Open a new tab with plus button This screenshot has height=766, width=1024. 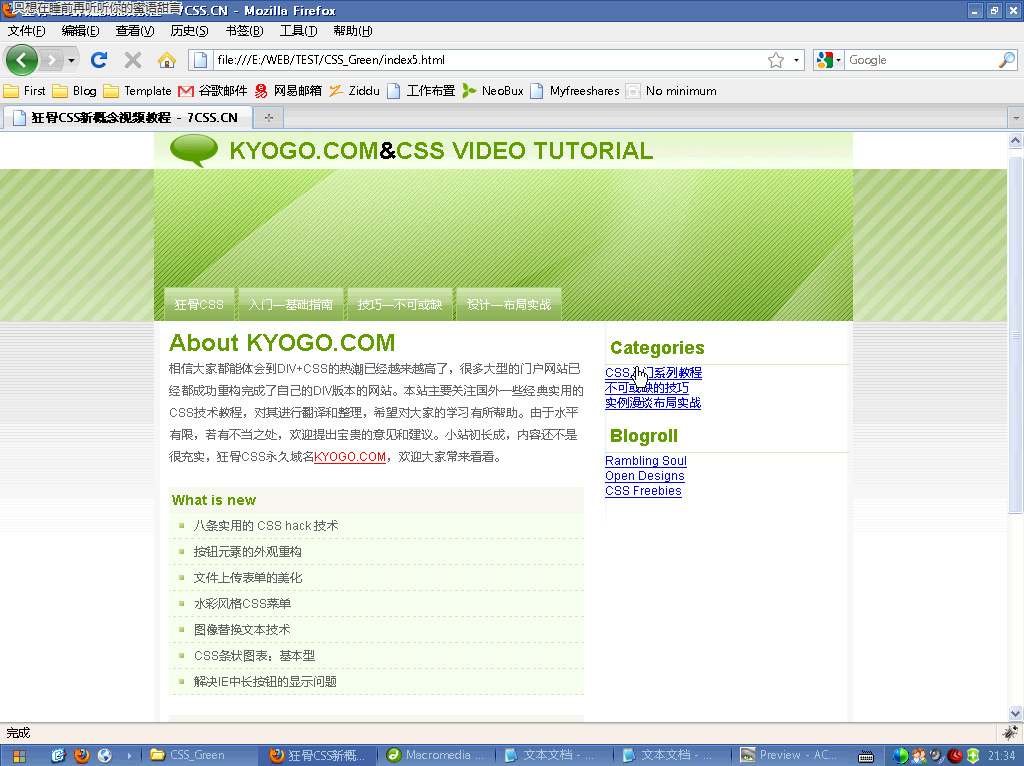click(268, 118)
